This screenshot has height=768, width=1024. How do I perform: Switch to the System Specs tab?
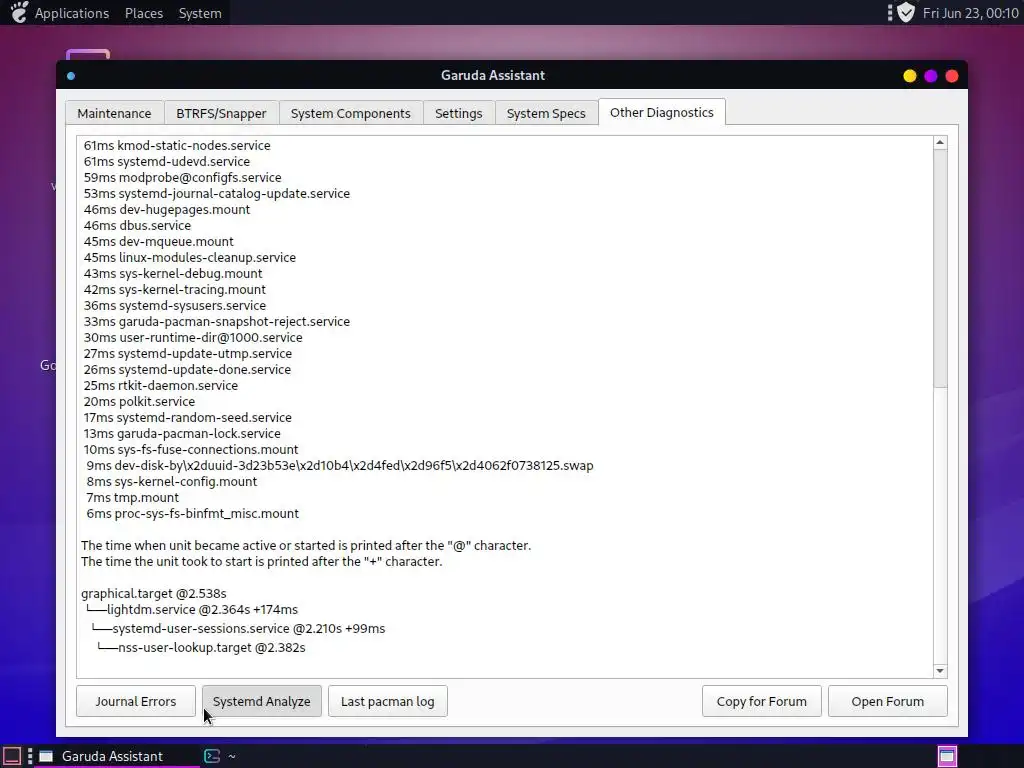click(546, 113)
